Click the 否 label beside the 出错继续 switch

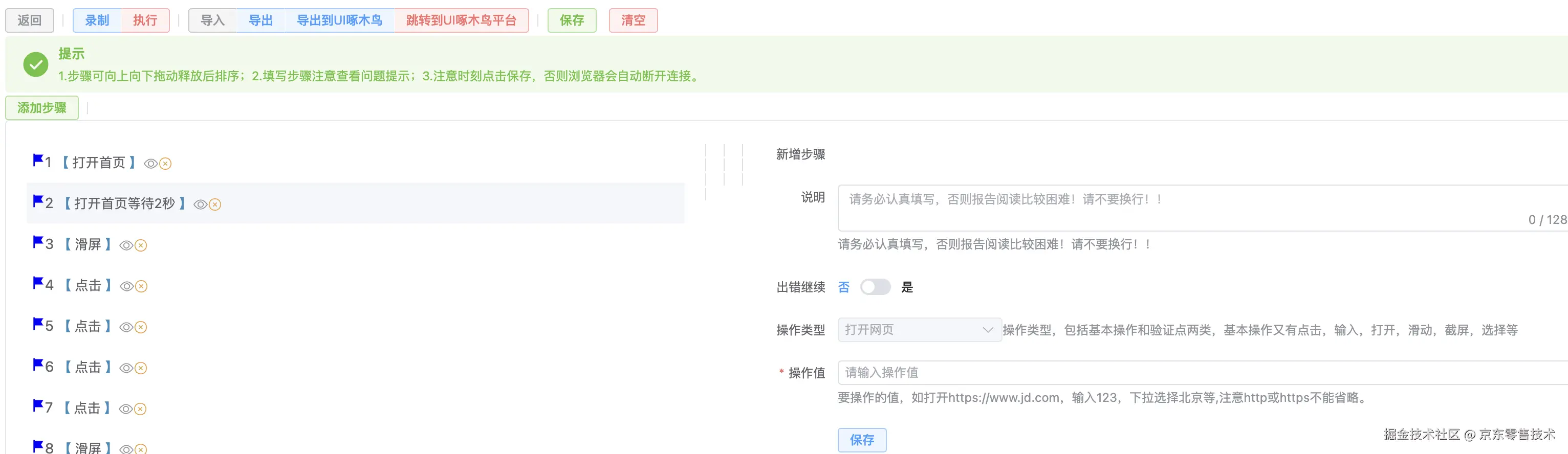[844, 287]
